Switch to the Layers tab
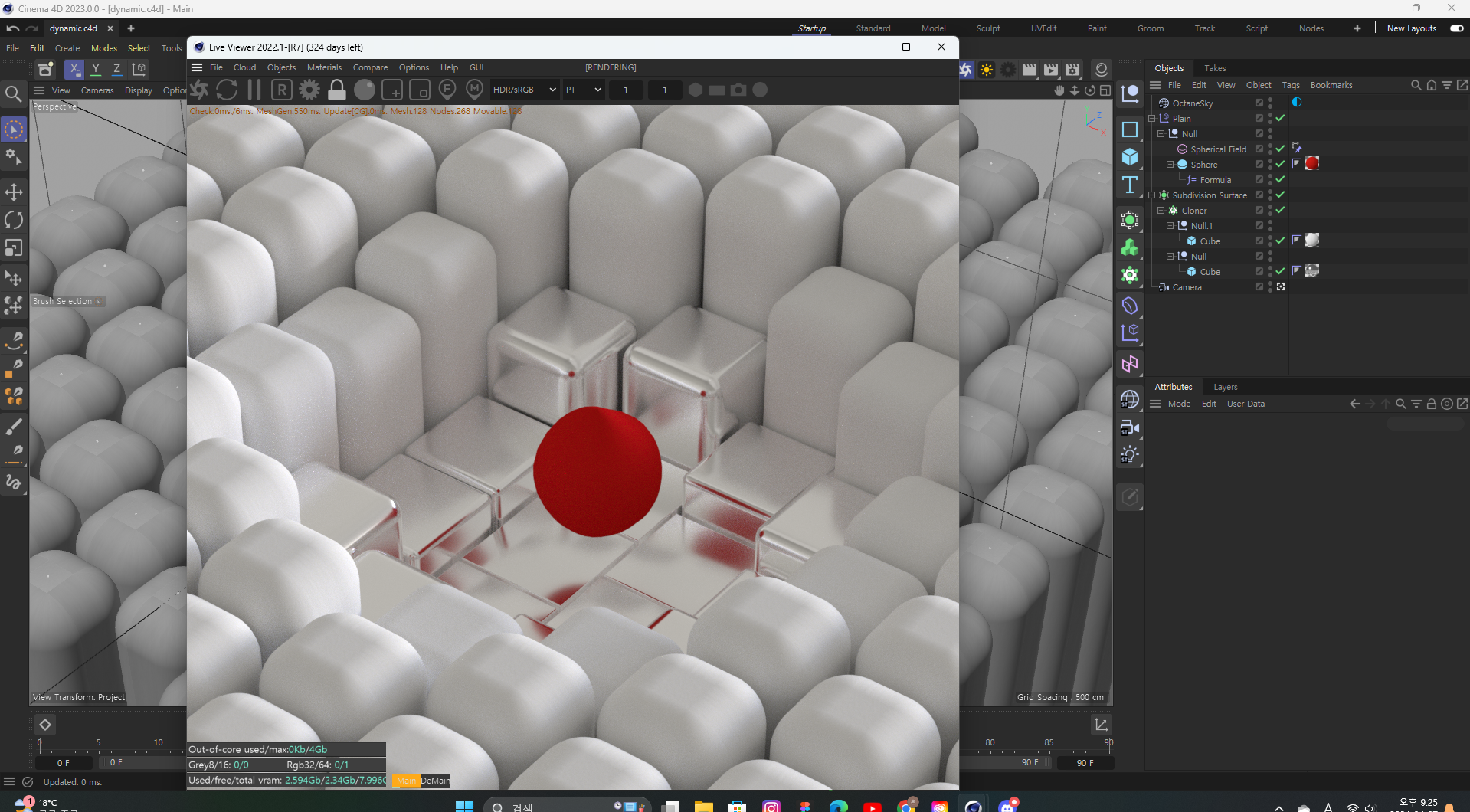Screen dimensions: 1470x812 click(1225, 387)
